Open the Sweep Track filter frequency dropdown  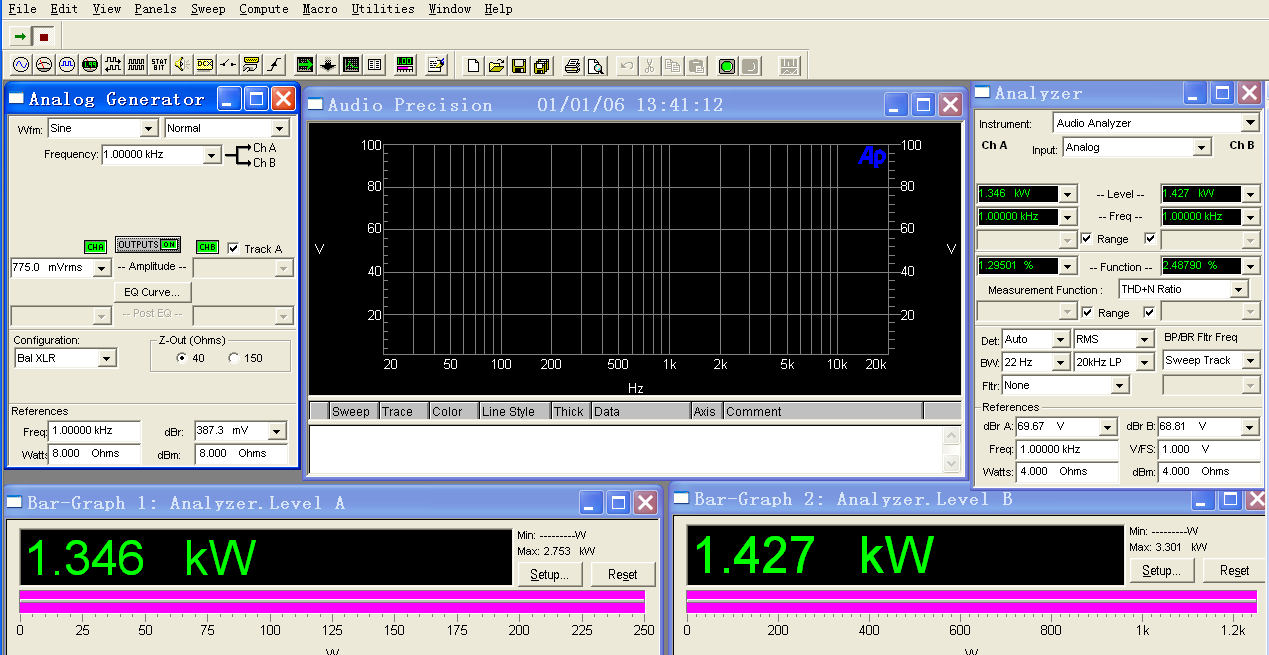pyautogui.click(x=1250, y=360)
